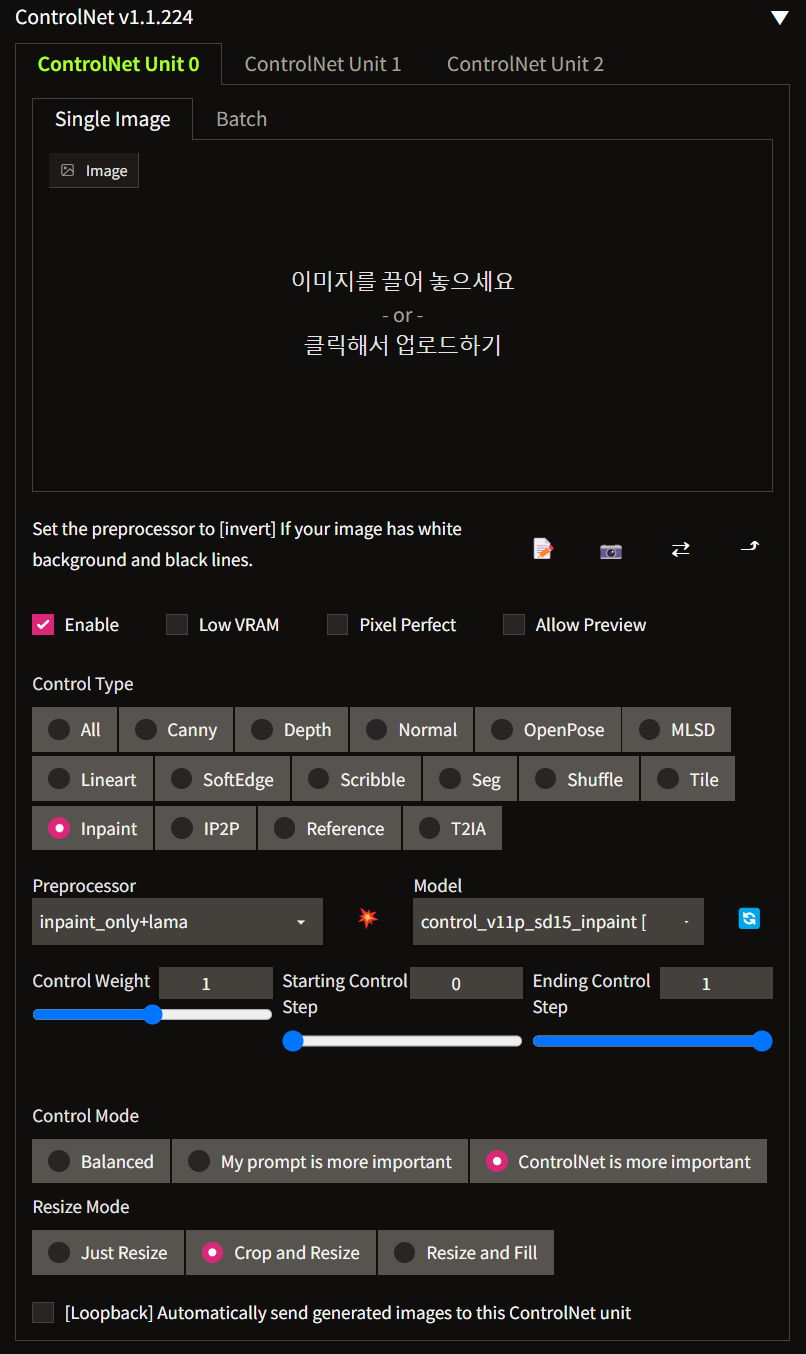Select the SoftEdge control type
The image size is (806, 1354).
tap(222, 779)
